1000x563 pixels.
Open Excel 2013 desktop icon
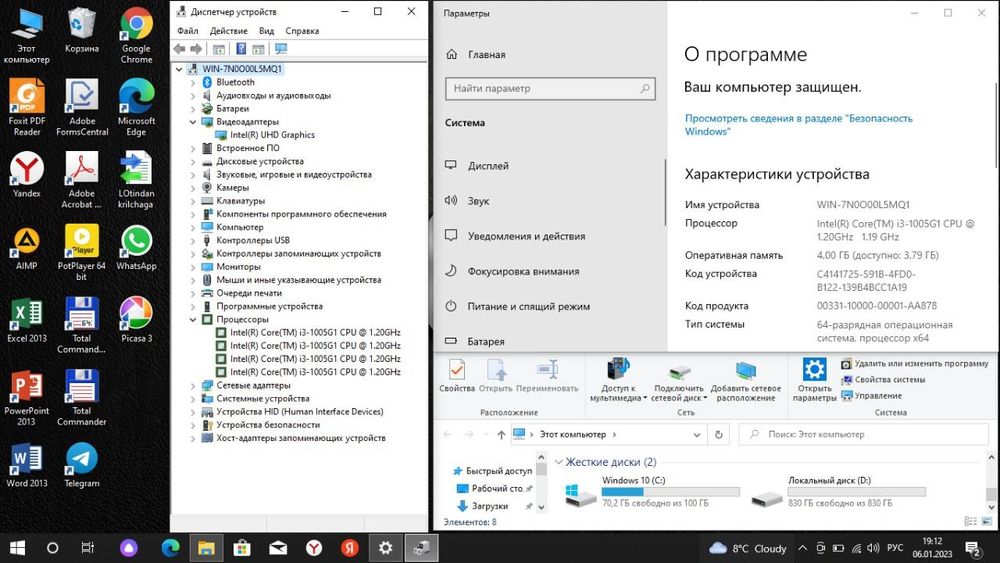(27, 320)
